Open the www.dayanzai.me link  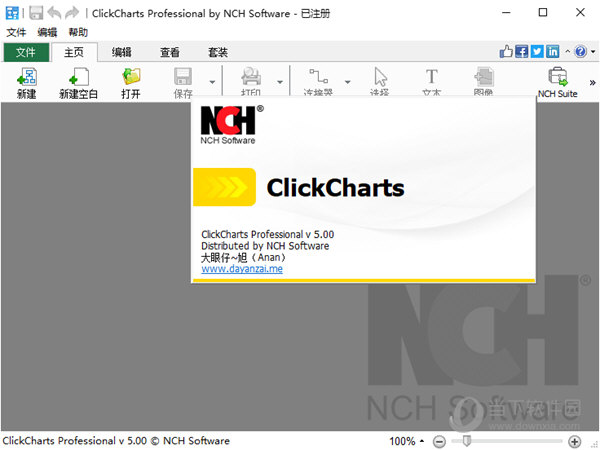point(242,269)
